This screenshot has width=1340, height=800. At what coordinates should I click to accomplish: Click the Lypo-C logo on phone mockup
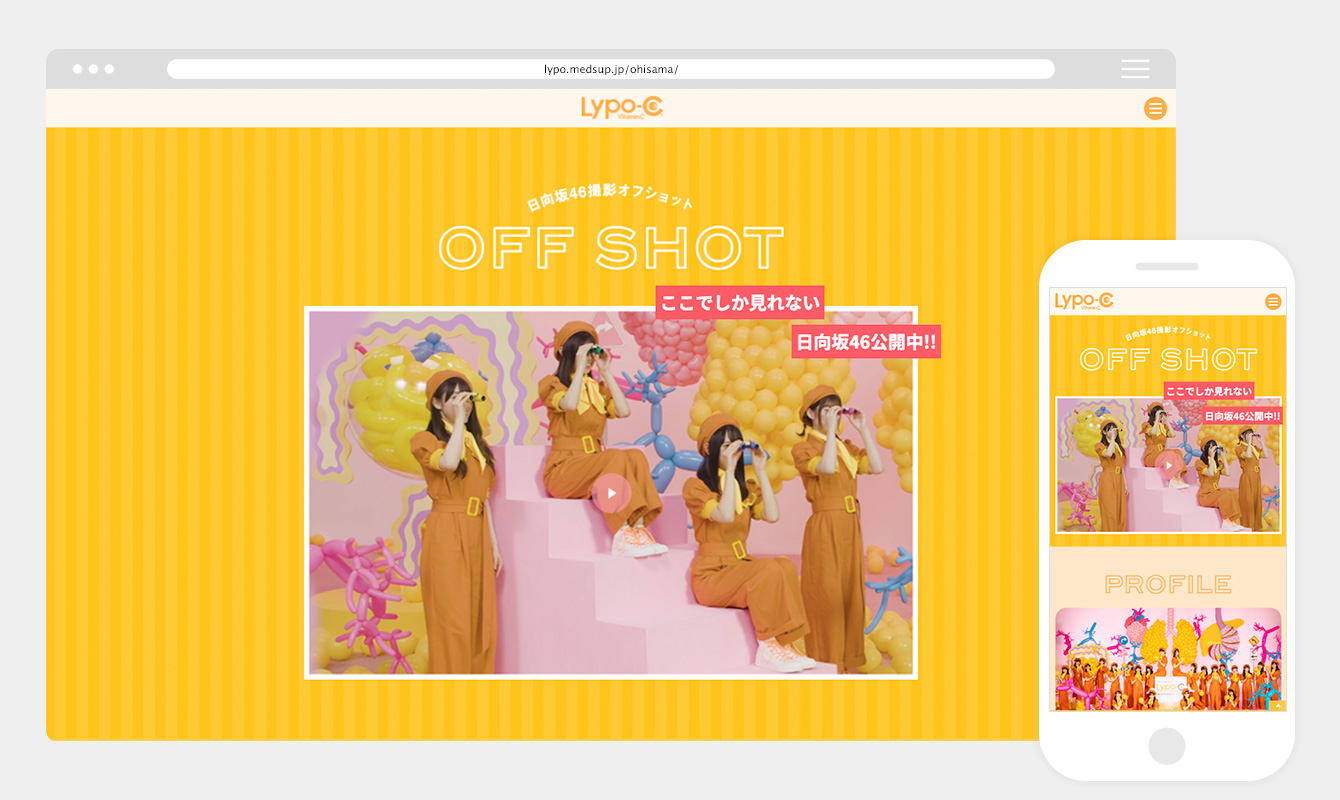[1084, 301]
